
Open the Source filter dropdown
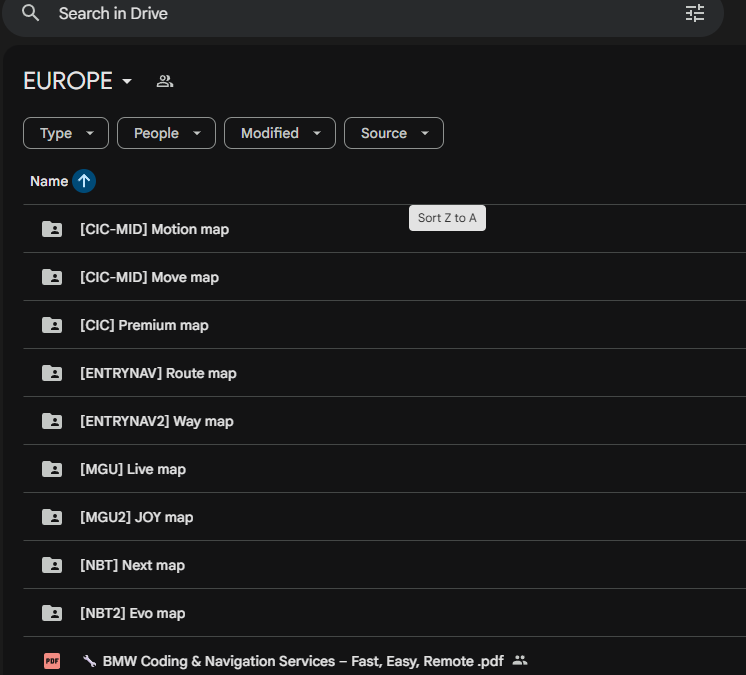393,133
